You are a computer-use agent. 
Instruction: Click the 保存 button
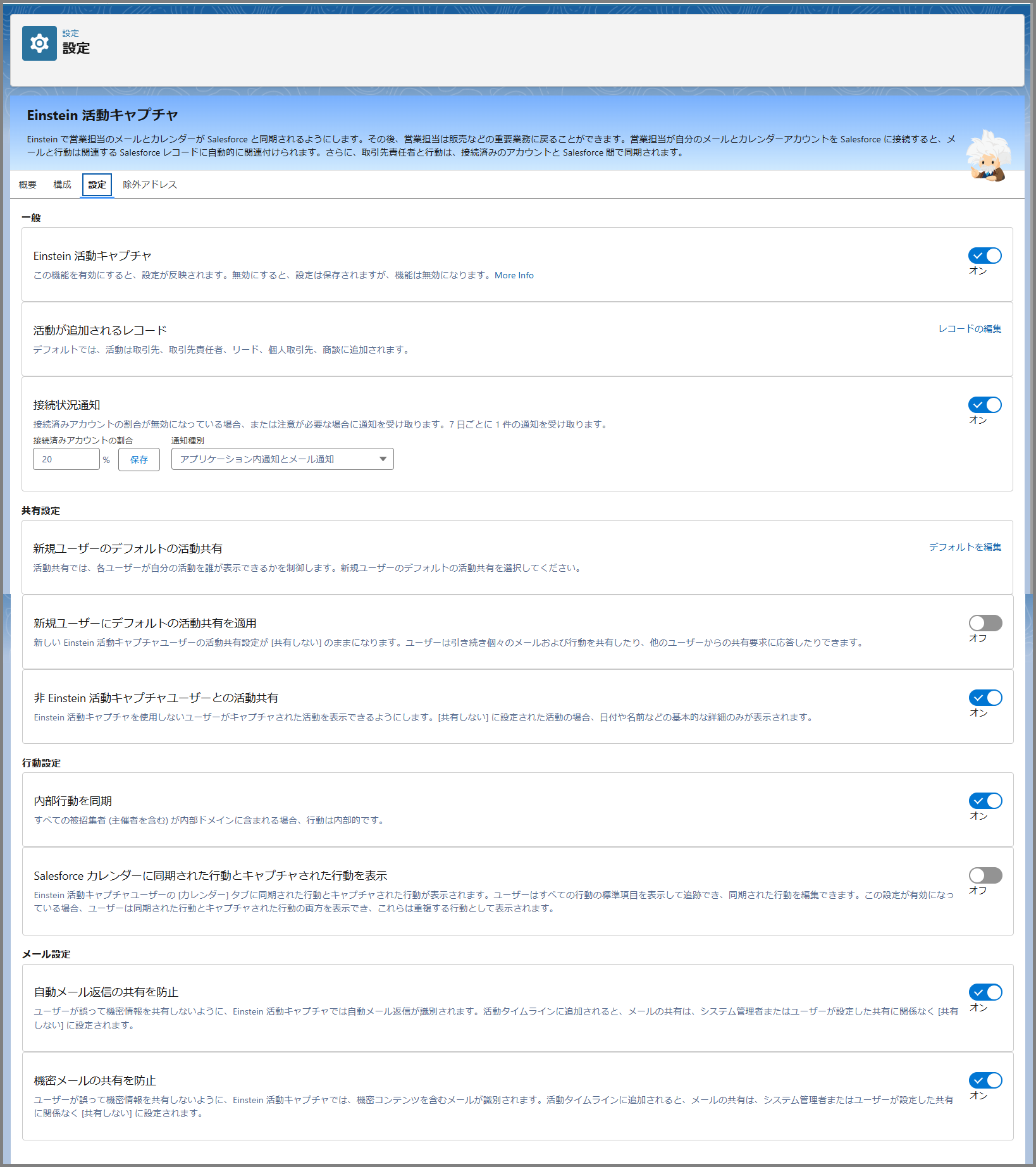(x=139, y=460)
